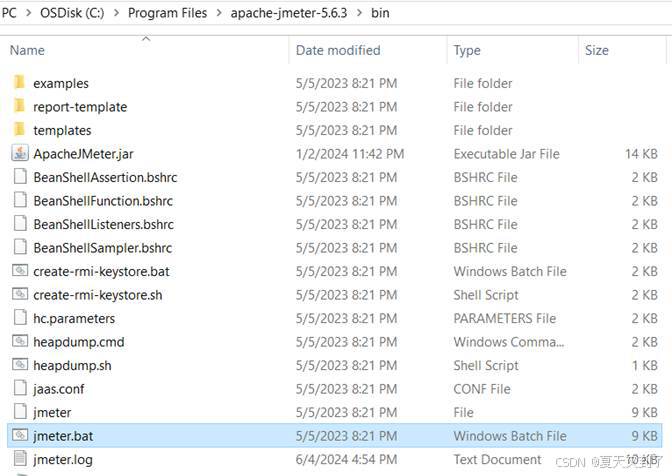Expand the chevron after Program Files
Image resolution: width=672 pixels, height=476 pixels.
[219, 13]
